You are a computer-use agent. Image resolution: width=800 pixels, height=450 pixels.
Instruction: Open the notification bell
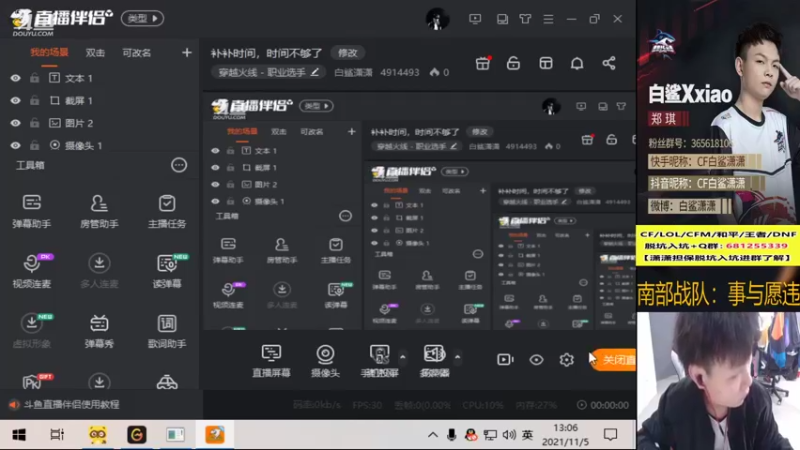(577, 63)
